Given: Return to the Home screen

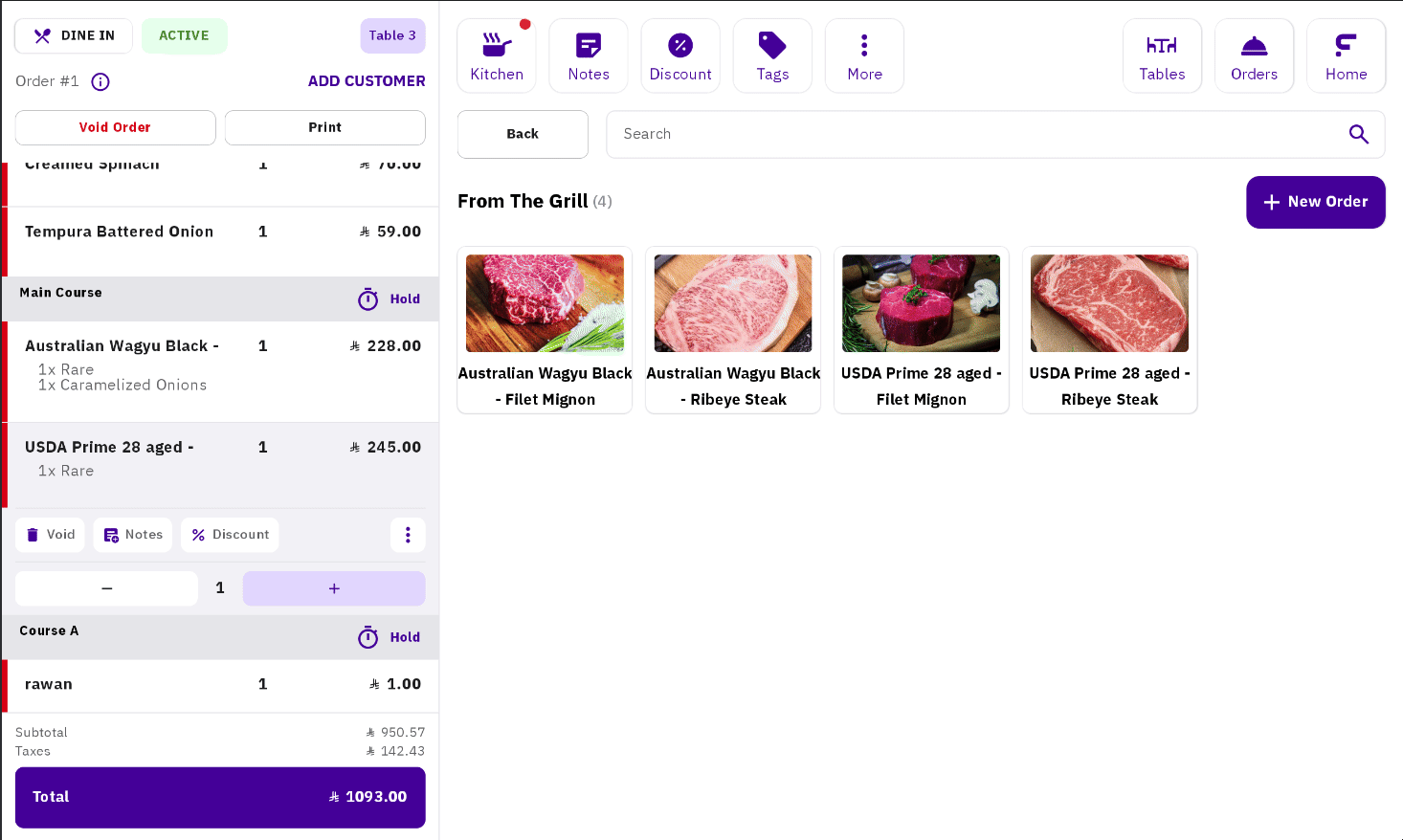Looking at the screenshot, I should coord(1345,55).
